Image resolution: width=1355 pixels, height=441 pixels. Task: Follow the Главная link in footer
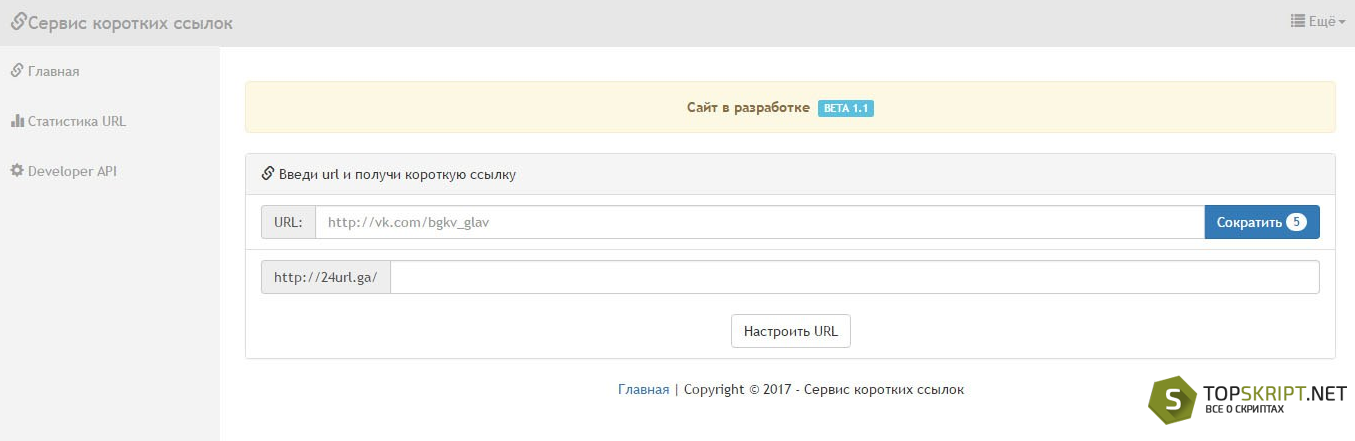tap(643, 390)
